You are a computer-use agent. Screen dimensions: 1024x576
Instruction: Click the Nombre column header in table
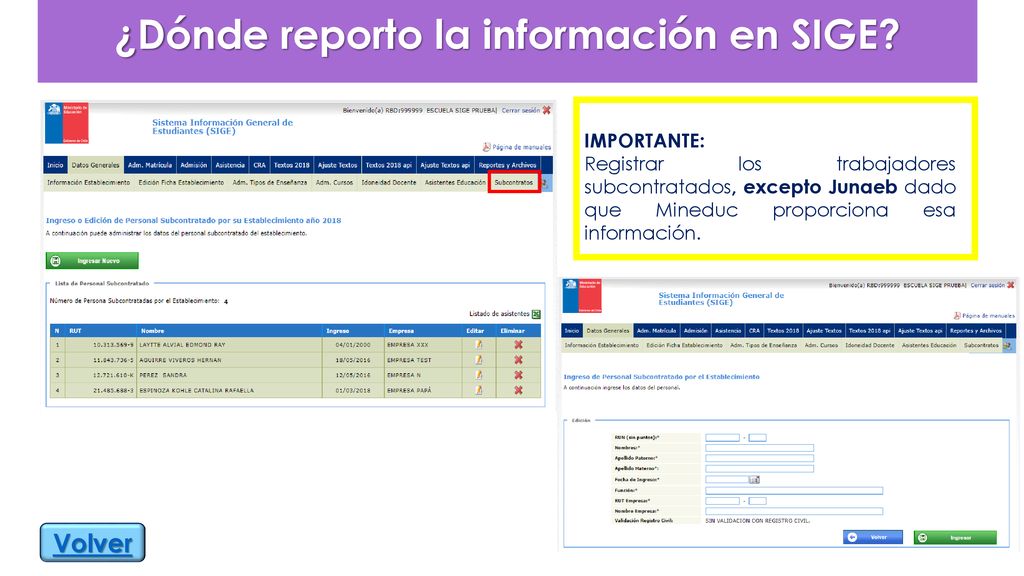[x=152, y=331]
